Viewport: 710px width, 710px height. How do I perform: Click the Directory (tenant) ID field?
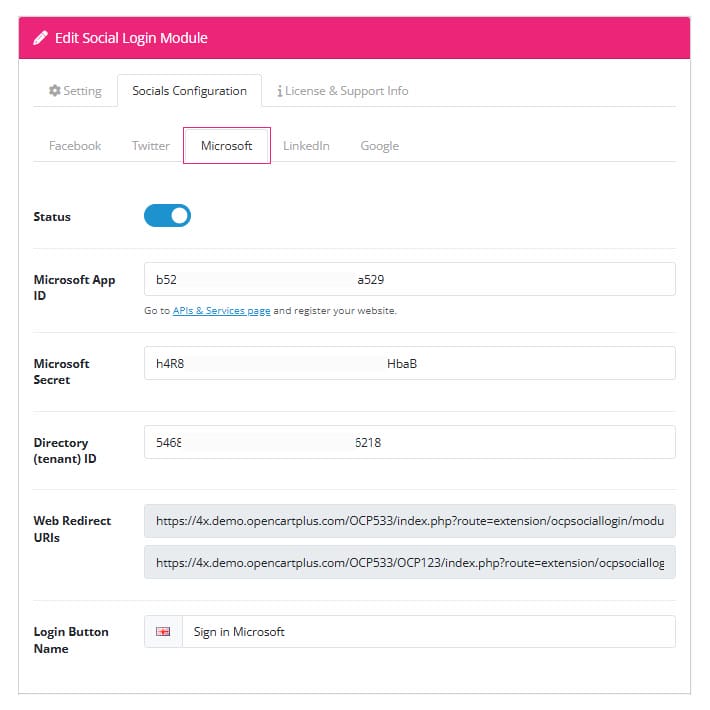(410, 442)
